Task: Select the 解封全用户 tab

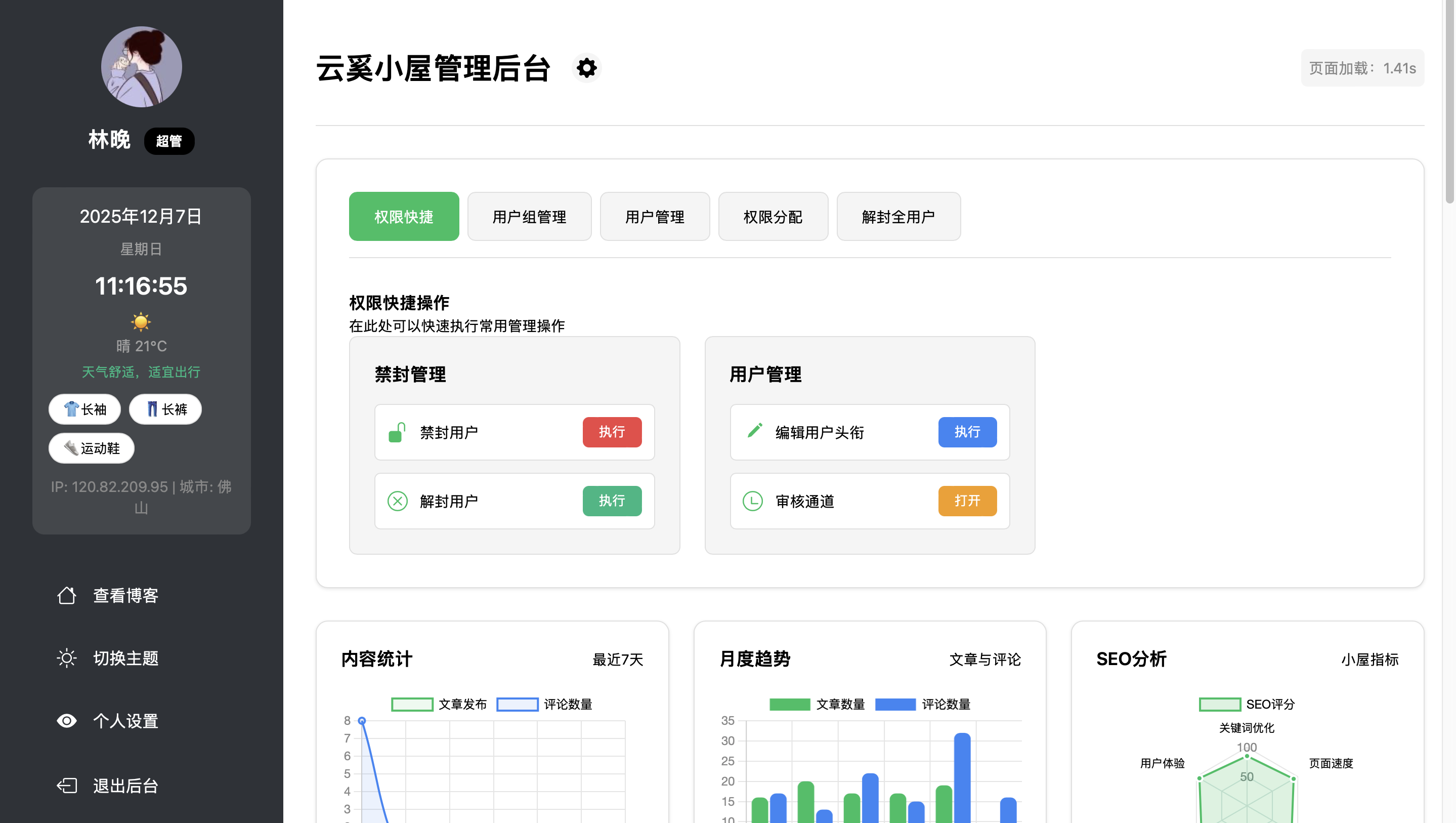Action: (898, 217)
